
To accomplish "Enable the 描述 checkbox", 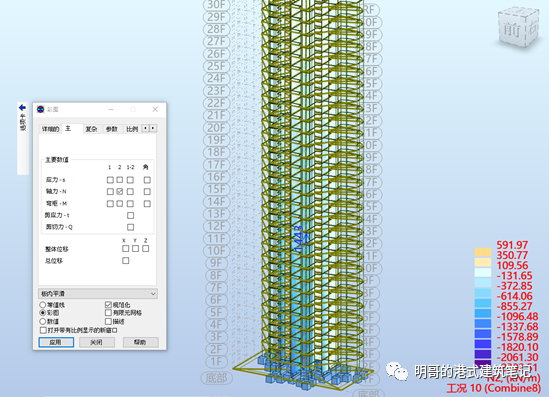I will coord(108,321).
